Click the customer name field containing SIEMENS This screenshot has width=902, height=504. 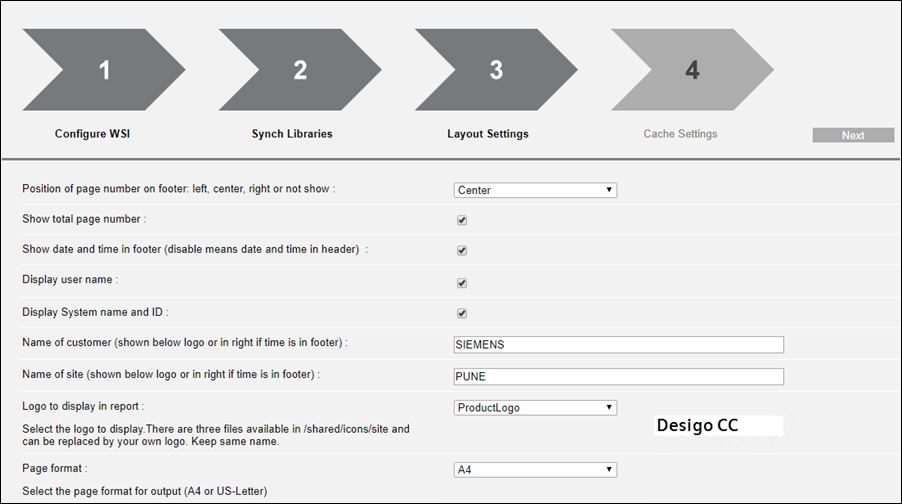click(x=618, y=345)
